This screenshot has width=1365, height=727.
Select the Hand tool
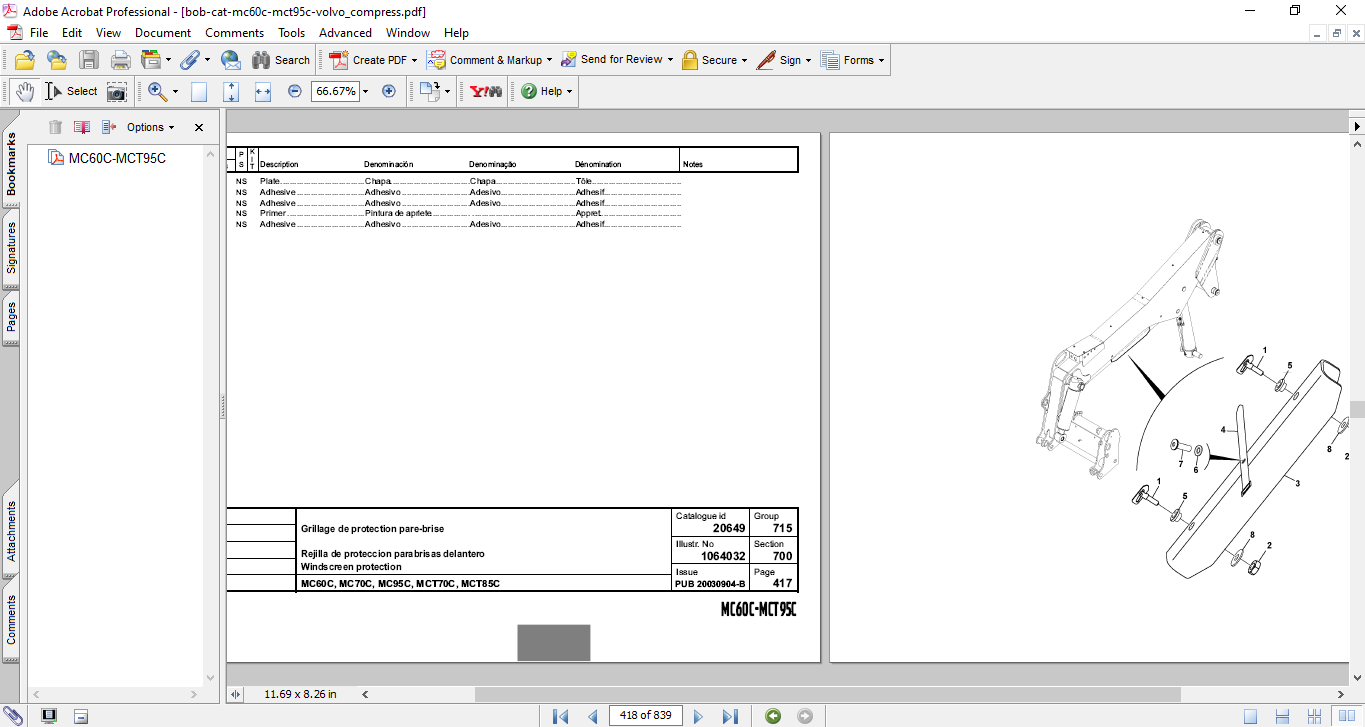click(24, 91)
